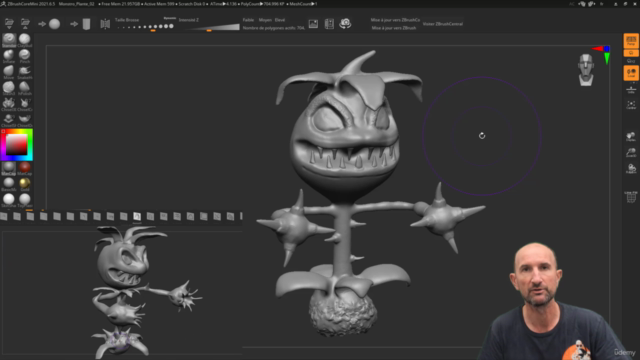
Task: Select the first history thumbnail
Action: 4,216
